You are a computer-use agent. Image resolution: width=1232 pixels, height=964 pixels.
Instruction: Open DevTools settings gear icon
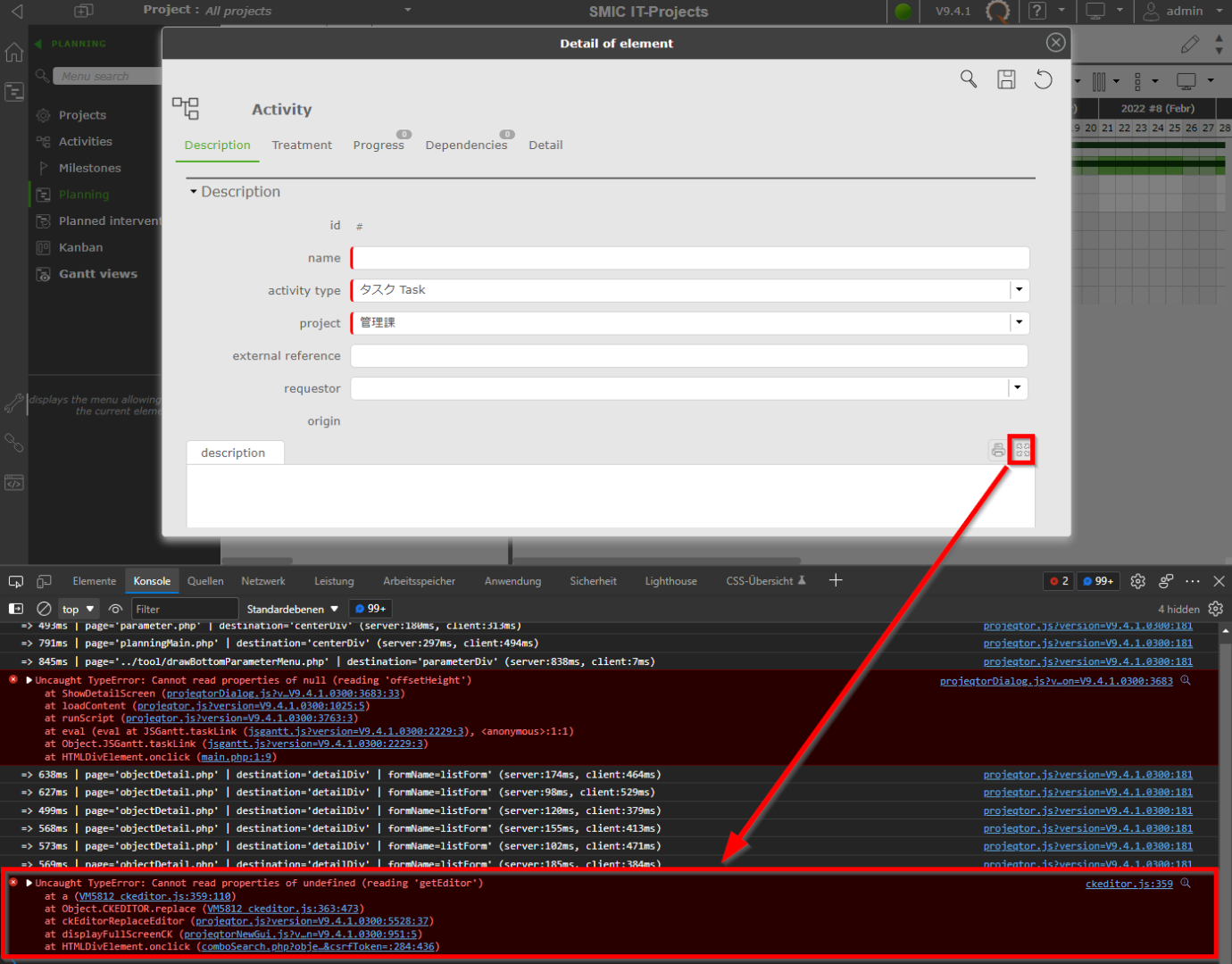(1137, 581)
